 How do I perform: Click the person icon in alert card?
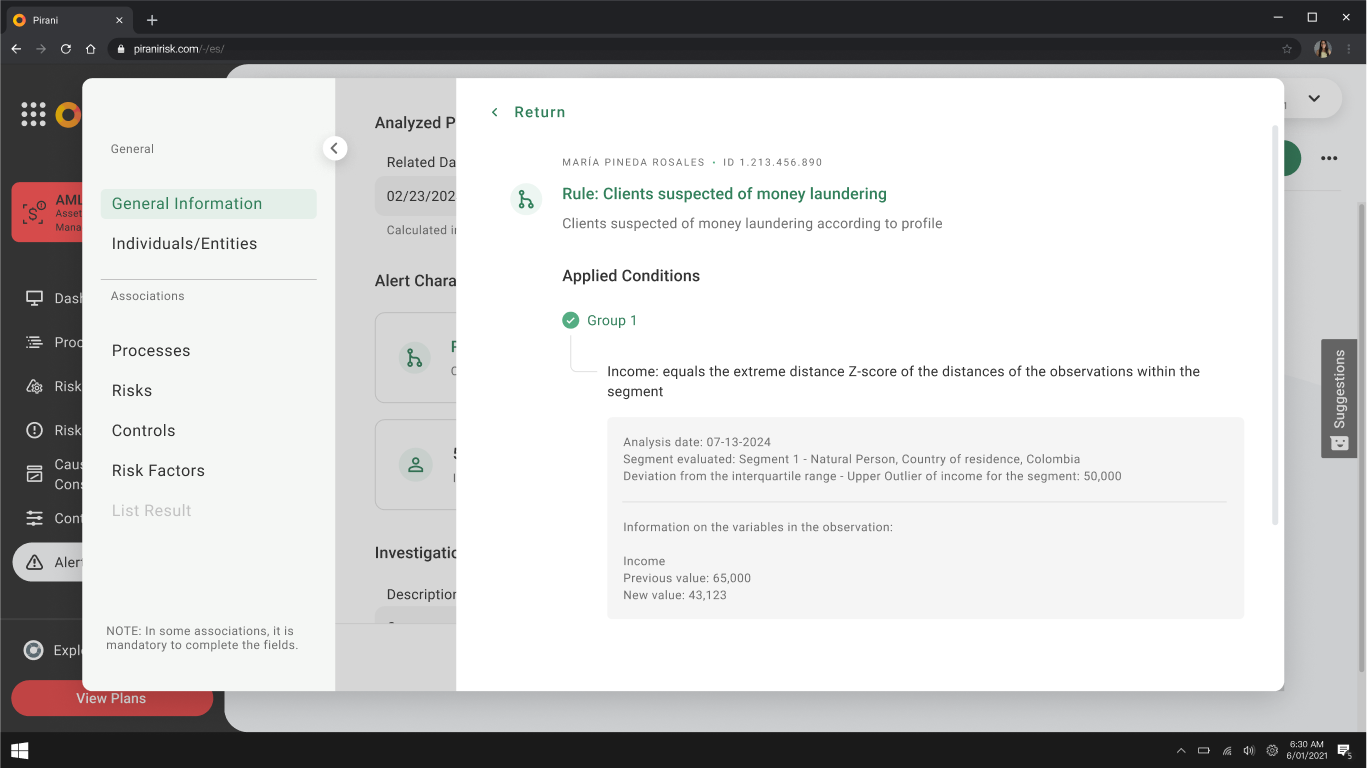(414, 465)
